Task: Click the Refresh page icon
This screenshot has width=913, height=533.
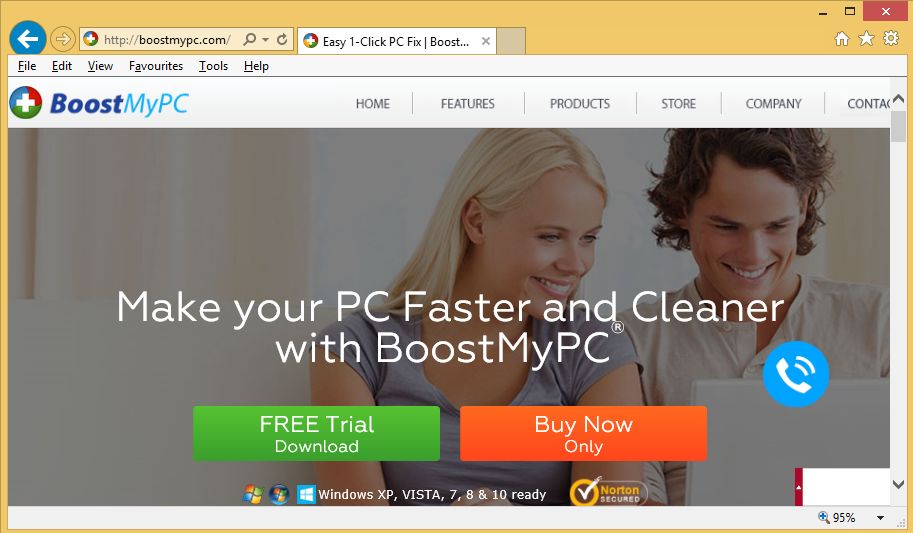Action: pos(282,40)
